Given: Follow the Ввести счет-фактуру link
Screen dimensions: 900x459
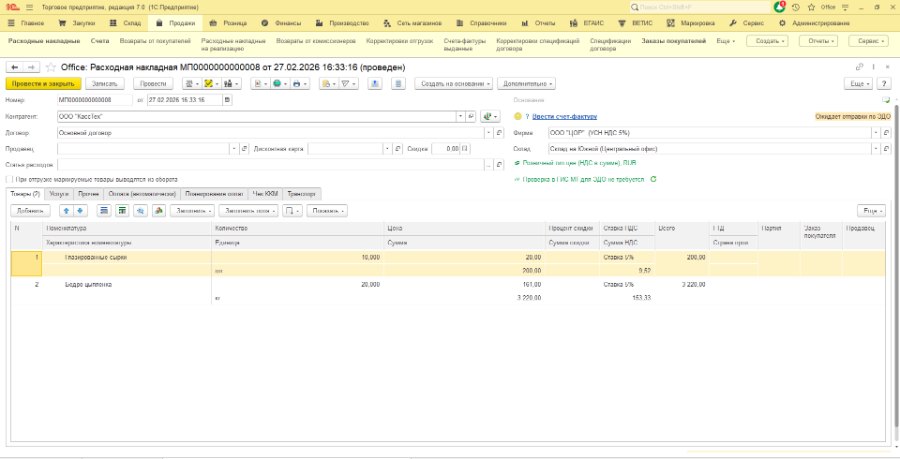Looking at the screenshot, I should point(564,116).
